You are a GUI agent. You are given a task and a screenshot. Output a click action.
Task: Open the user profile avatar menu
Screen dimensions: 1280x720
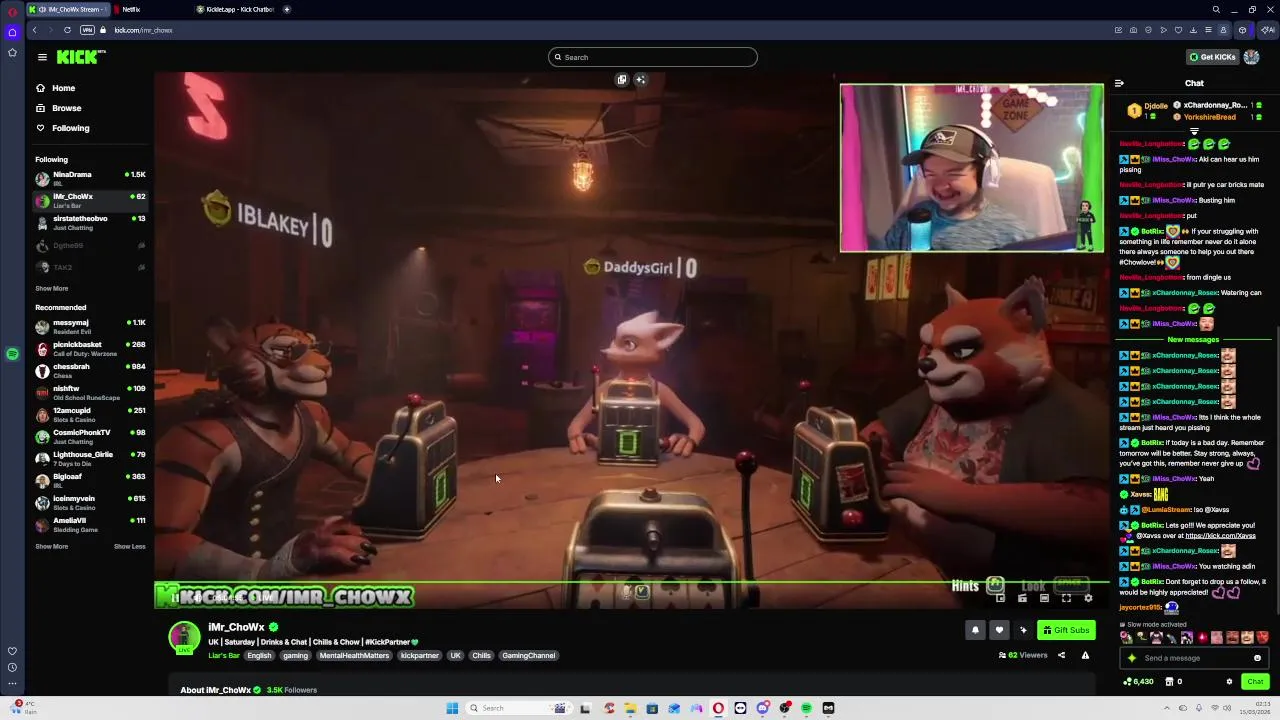[x=1251, y=57]
